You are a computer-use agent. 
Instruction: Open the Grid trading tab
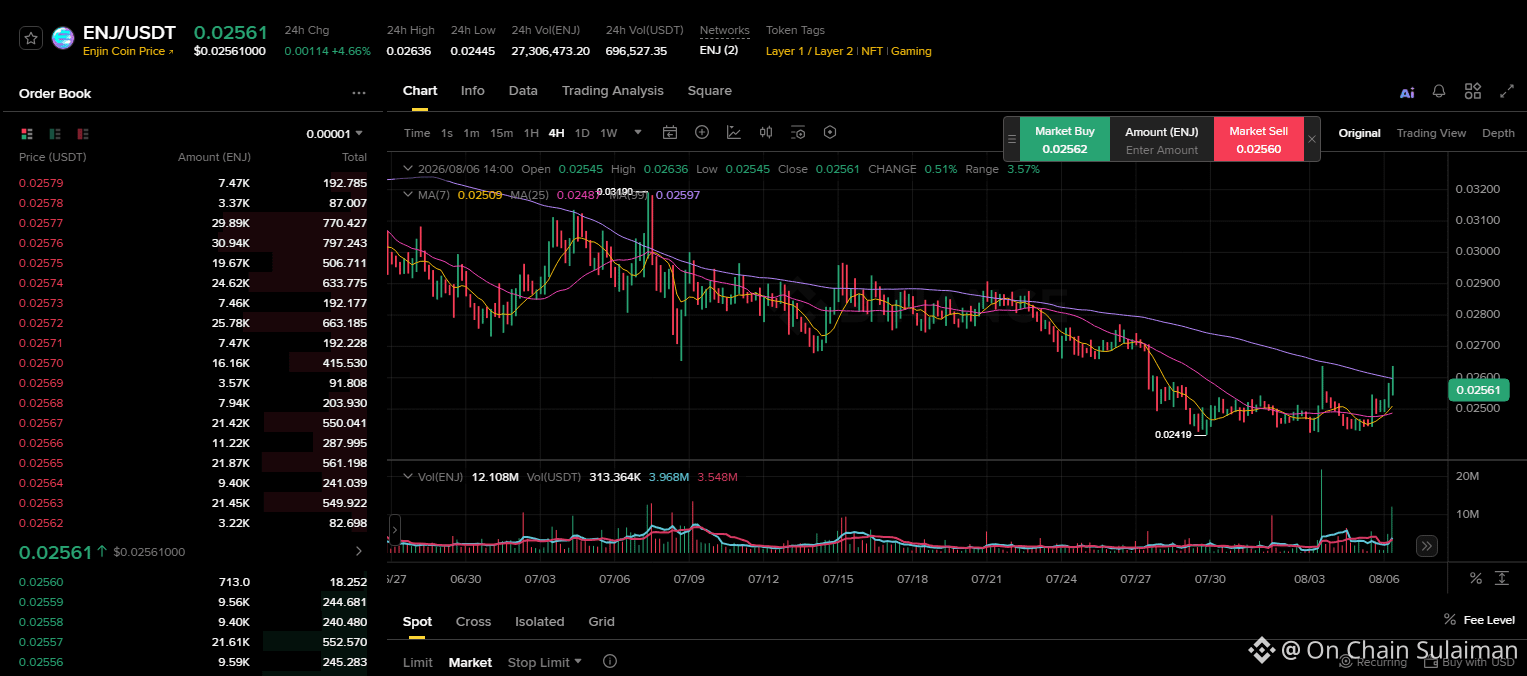click(601, 621)
